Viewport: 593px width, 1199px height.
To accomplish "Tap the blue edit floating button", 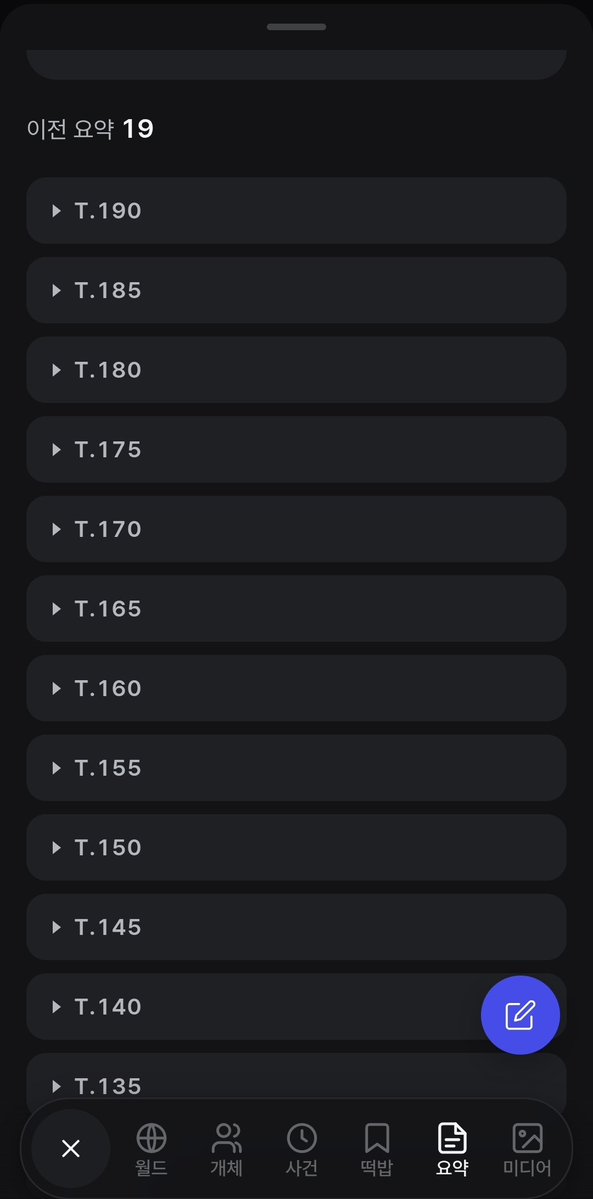I will 520,1015.
